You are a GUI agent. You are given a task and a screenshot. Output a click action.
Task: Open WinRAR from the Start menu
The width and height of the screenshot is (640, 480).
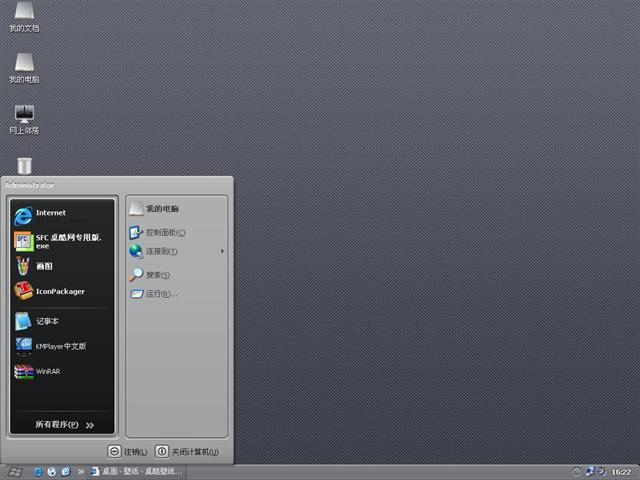coord(62,371)
